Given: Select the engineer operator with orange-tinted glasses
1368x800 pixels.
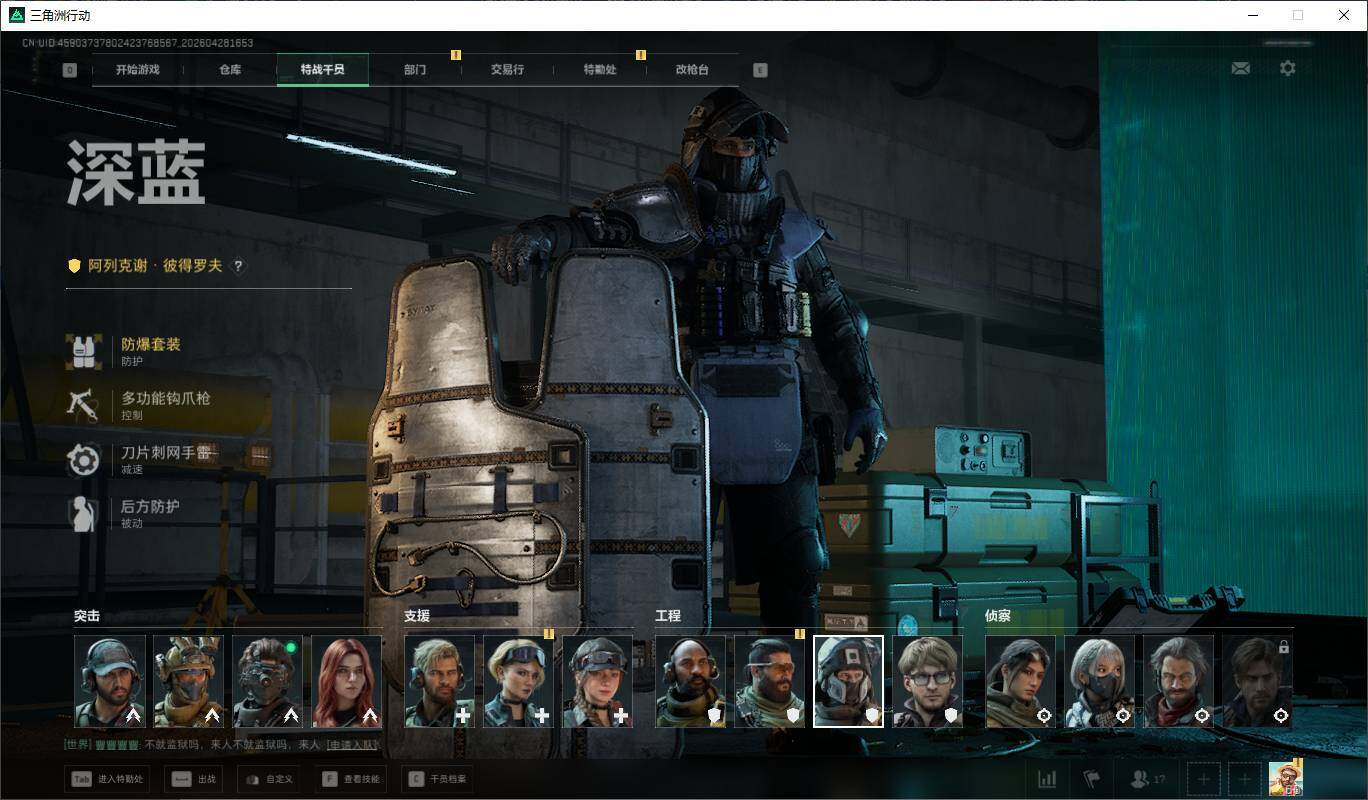Looking at the screenshot, I should pos(770,681).
